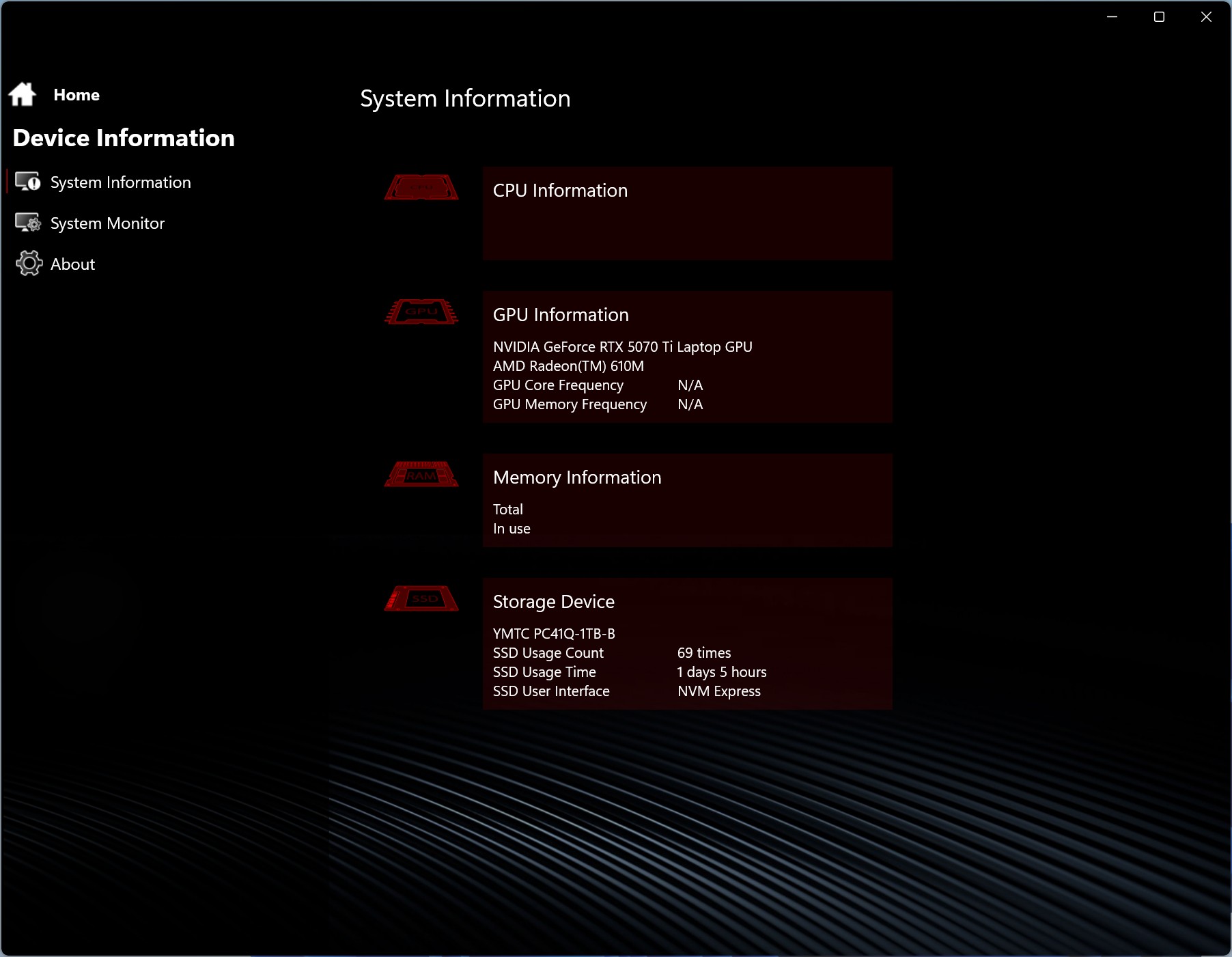Click the System Information page title
Screen dimensions: 1232x957
coord(465,98)
